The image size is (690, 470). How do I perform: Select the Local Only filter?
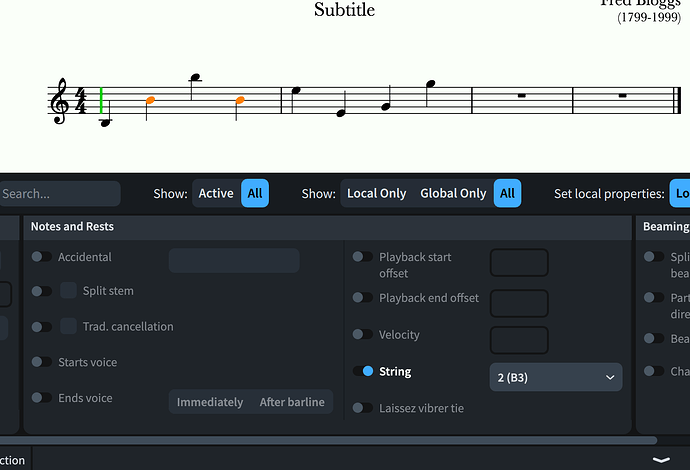pos(376,193)
